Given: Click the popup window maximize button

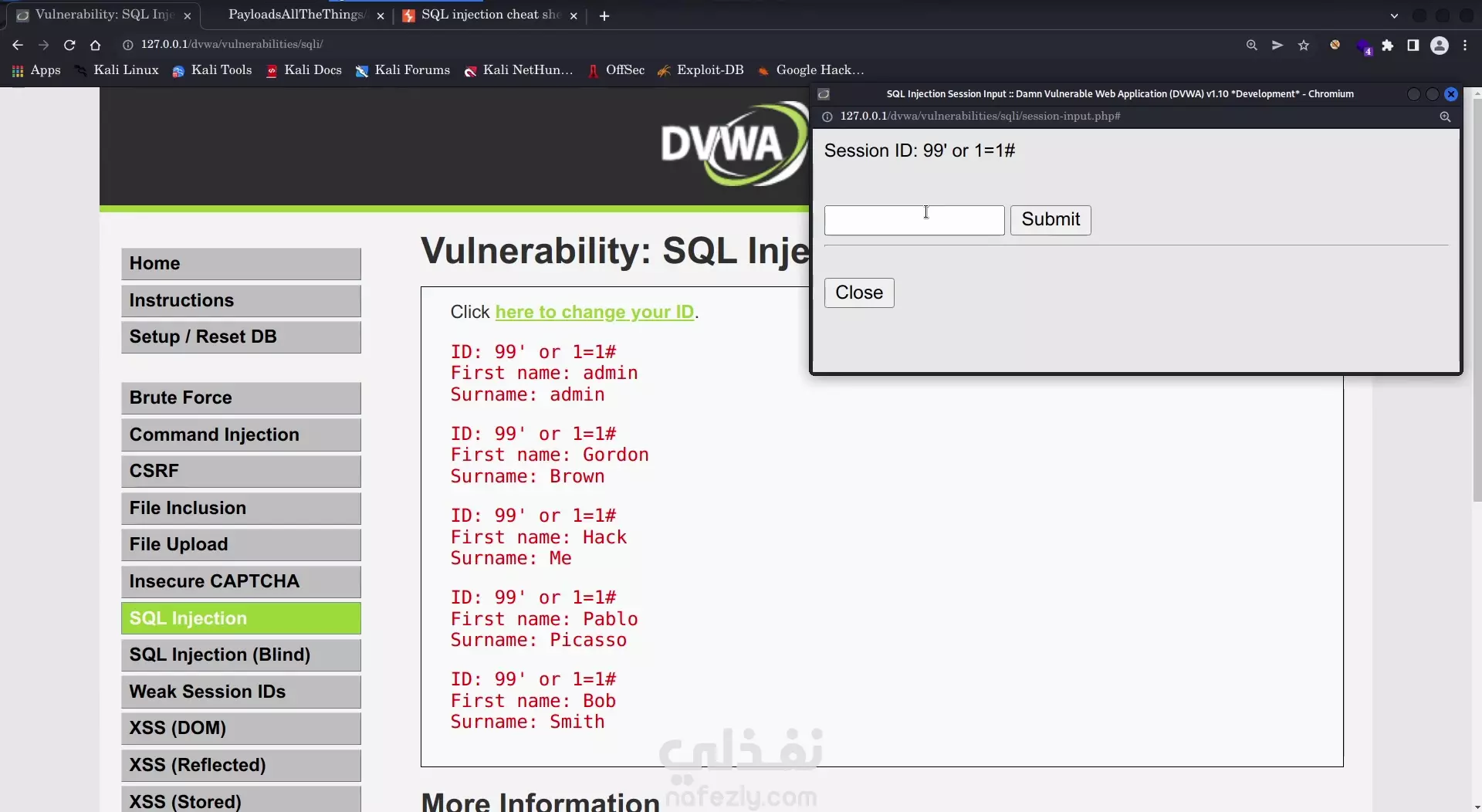Looking at the screenshot, I should [x=1432, y=94].
